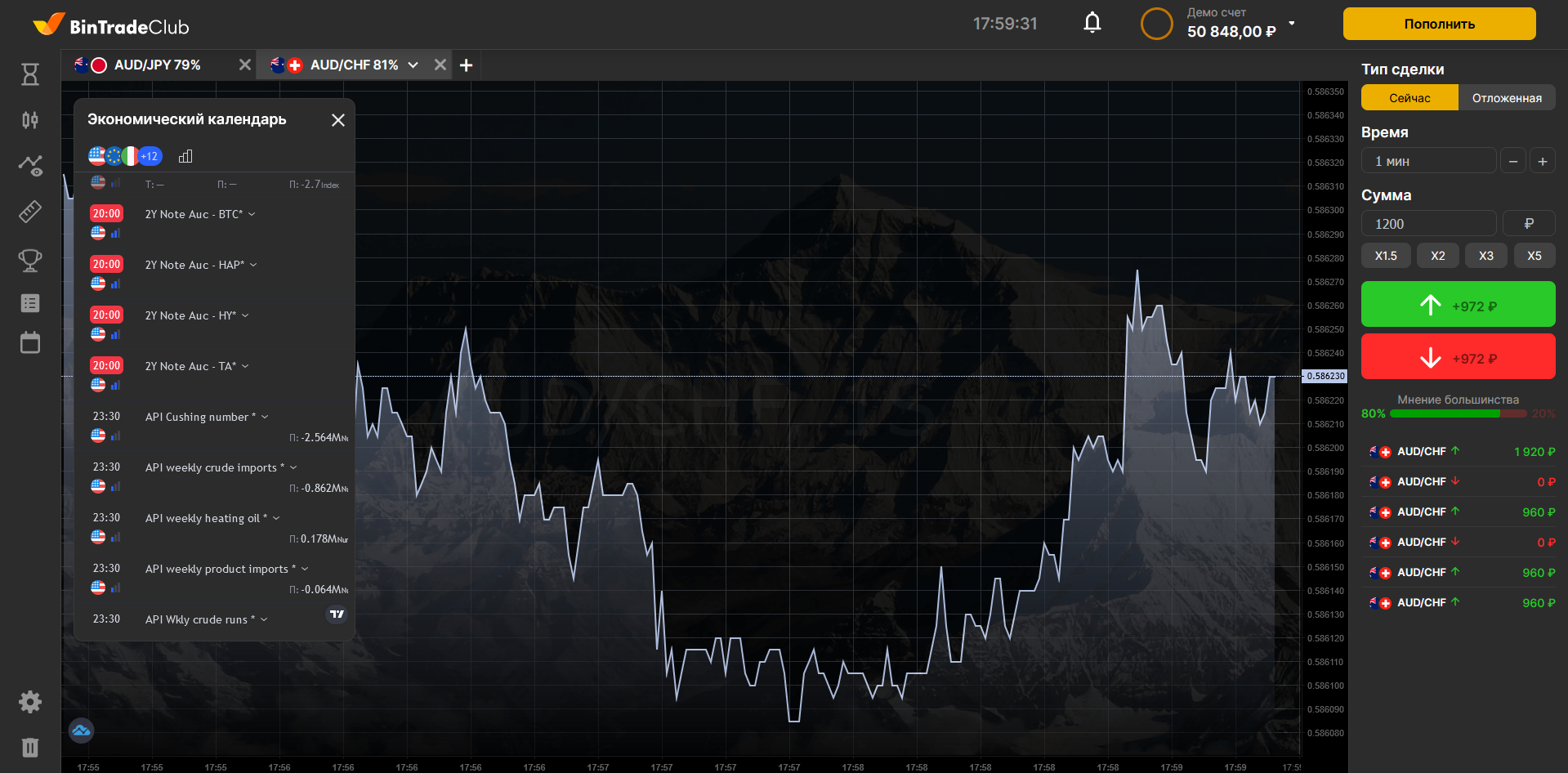Open the demo account dropdown

coord(1292,24)
